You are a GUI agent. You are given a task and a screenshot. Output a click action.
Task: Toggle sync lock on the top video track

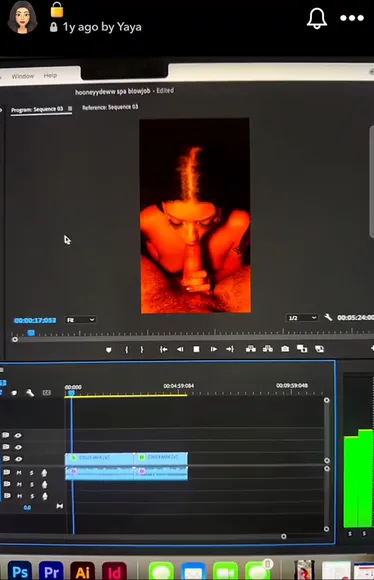pos(6,435)
